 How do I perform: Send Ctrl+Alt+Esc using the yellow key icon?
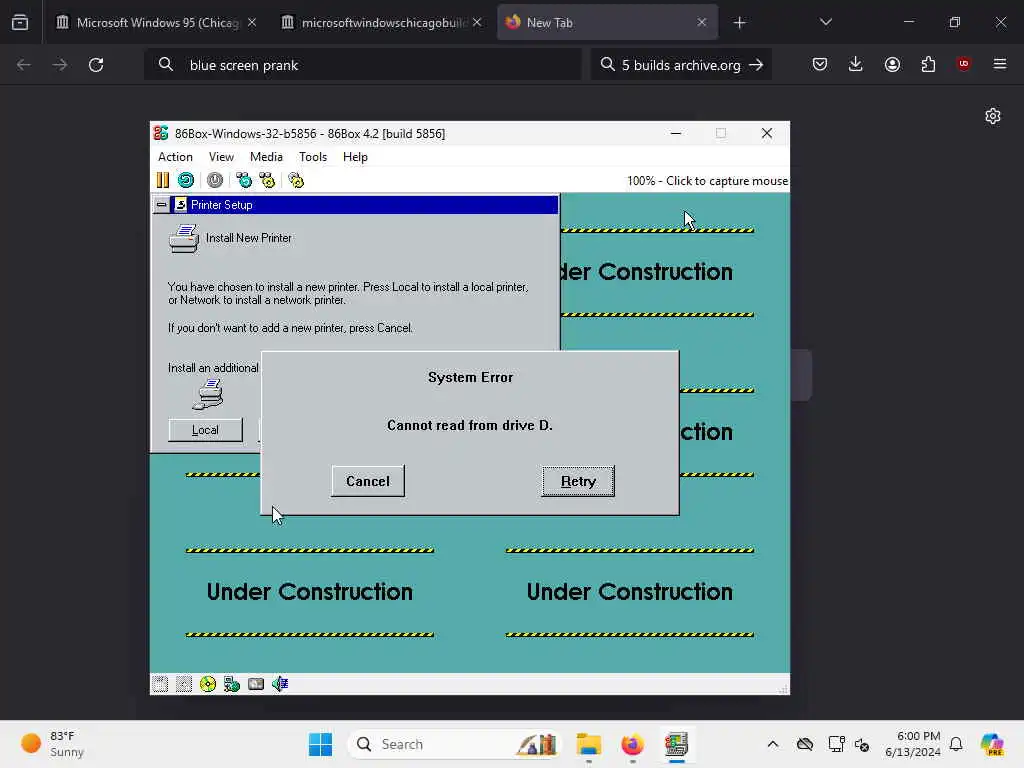267,180
